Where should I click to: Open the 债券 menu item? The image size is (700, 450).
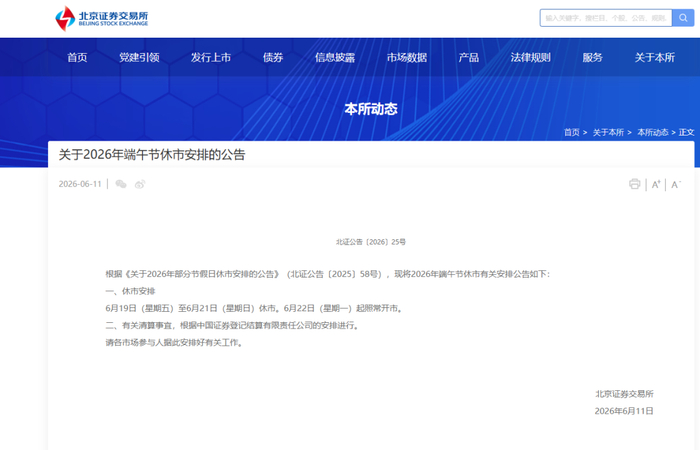coord(273,57)
